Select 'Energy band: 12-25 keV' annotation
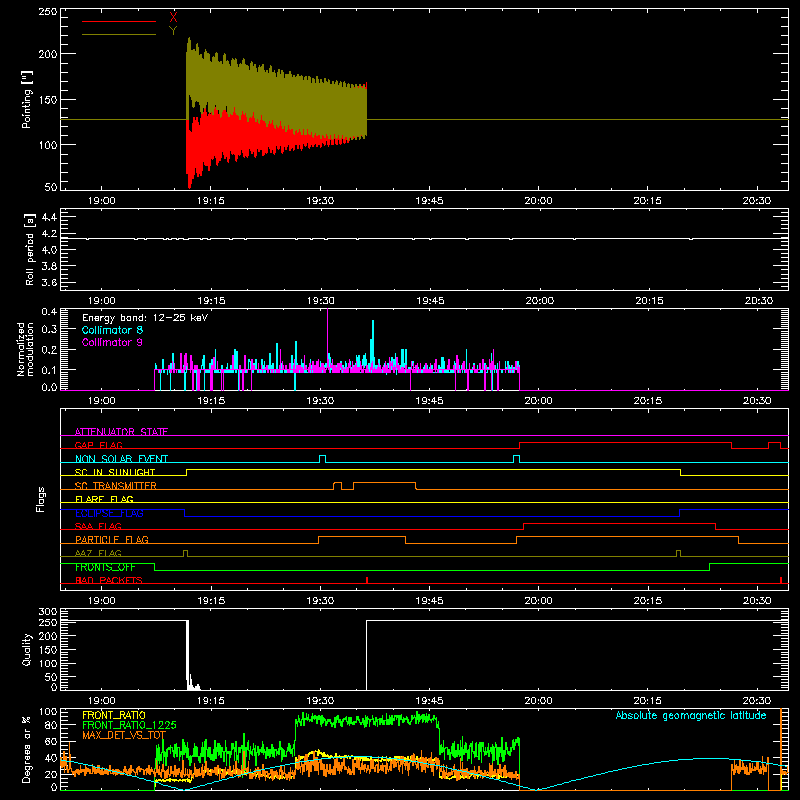 tap(145, 318)
